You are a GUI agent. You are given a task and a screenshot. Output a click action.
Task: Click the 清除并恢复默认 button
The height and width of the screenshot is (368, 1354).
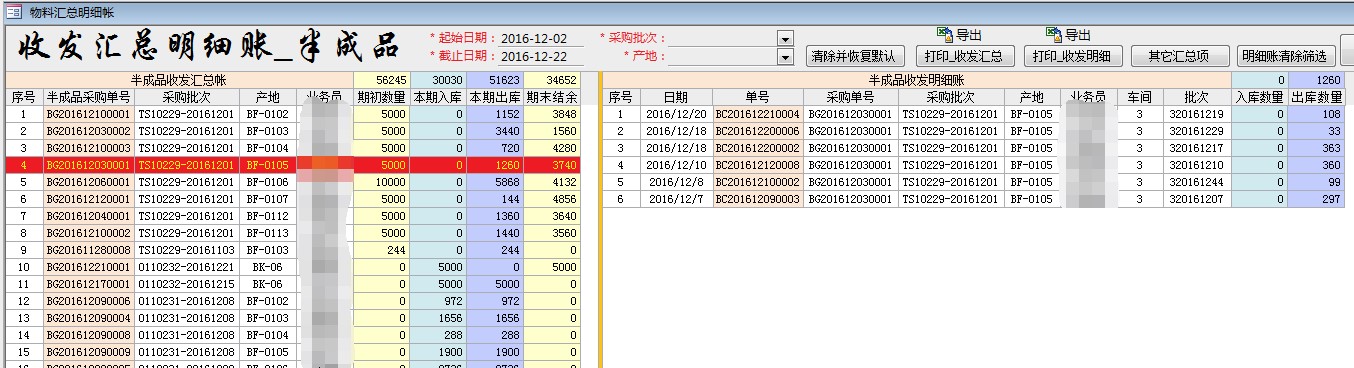tap(855, 56)
